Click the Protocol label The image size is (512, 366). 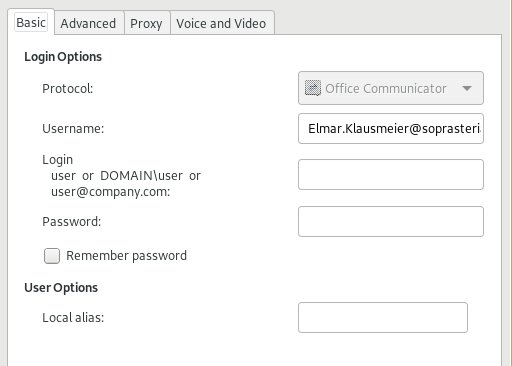click(x=68, y=89)
